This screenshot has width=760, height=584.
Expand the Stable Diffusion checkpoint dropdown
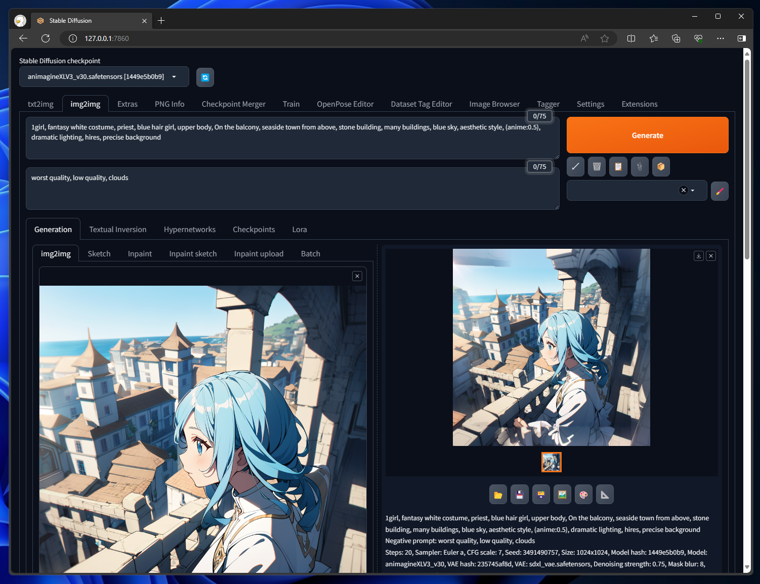click(x=174, y=77)
